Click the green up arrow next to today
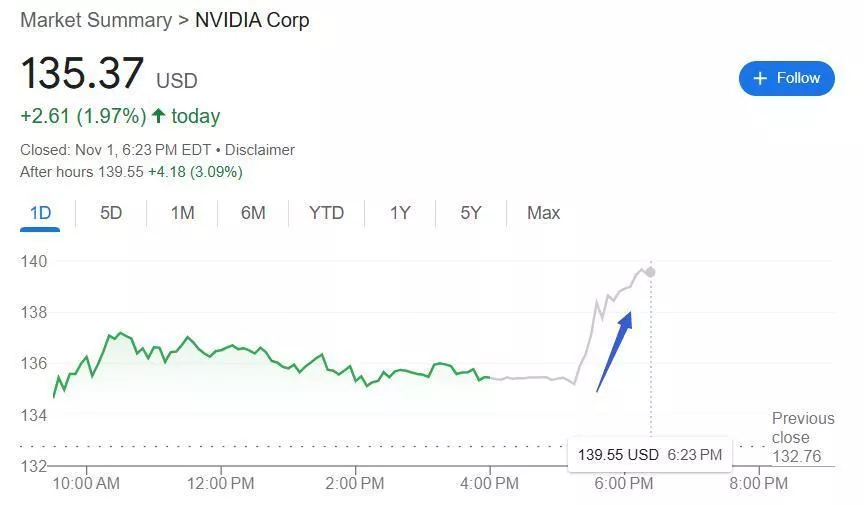This screenshot has width=864, height=505. (x=158, y=116)
